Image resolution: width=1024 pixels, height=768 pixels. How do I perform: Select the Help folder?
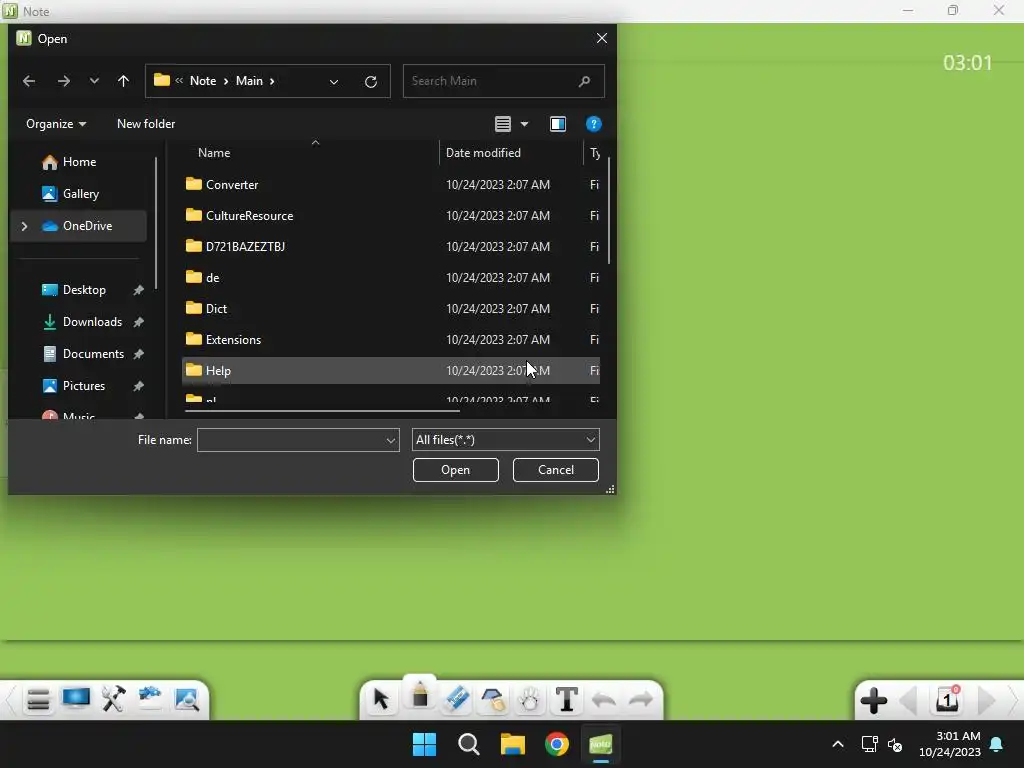pyautogui.click(x=391, y=370)
